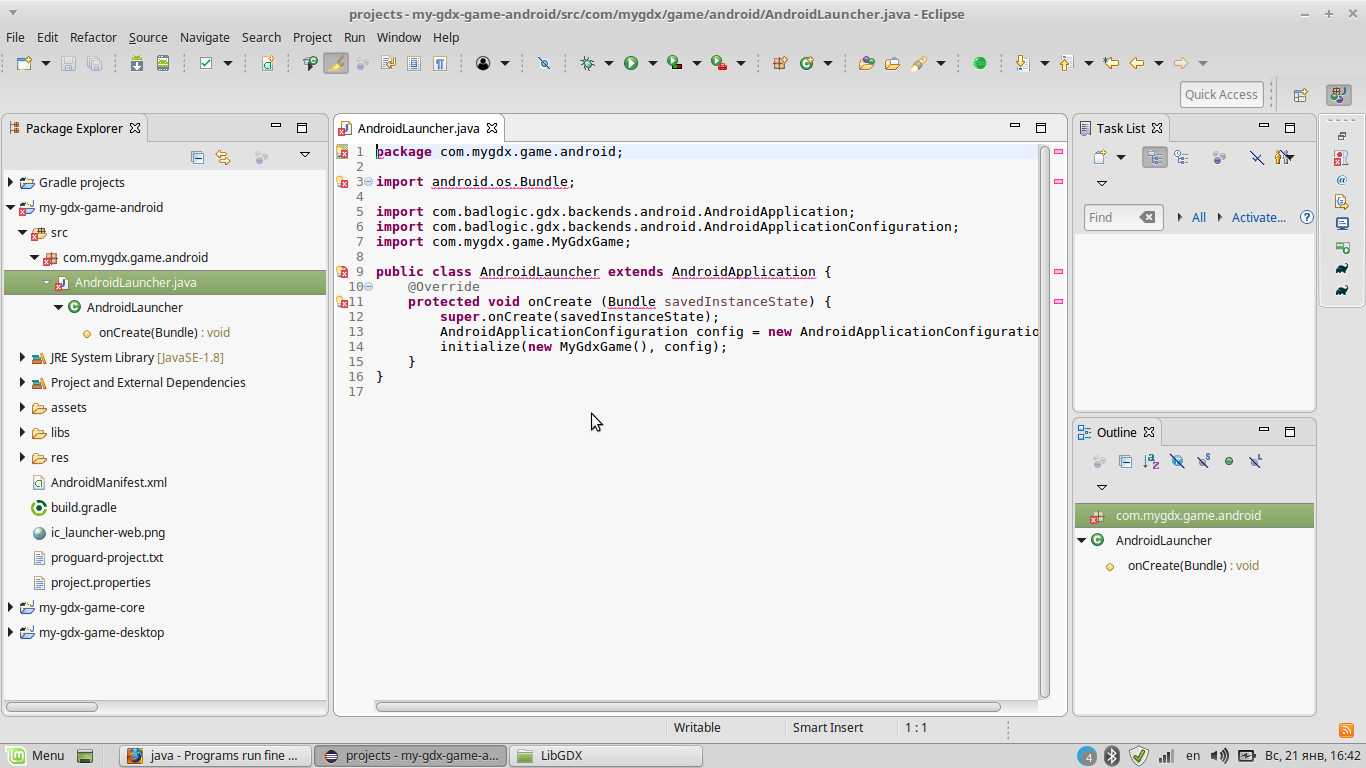The width and height of the screenshot is (1366, 768).
Task: Click the Task List help question icon
Action: coord(1306,217)
